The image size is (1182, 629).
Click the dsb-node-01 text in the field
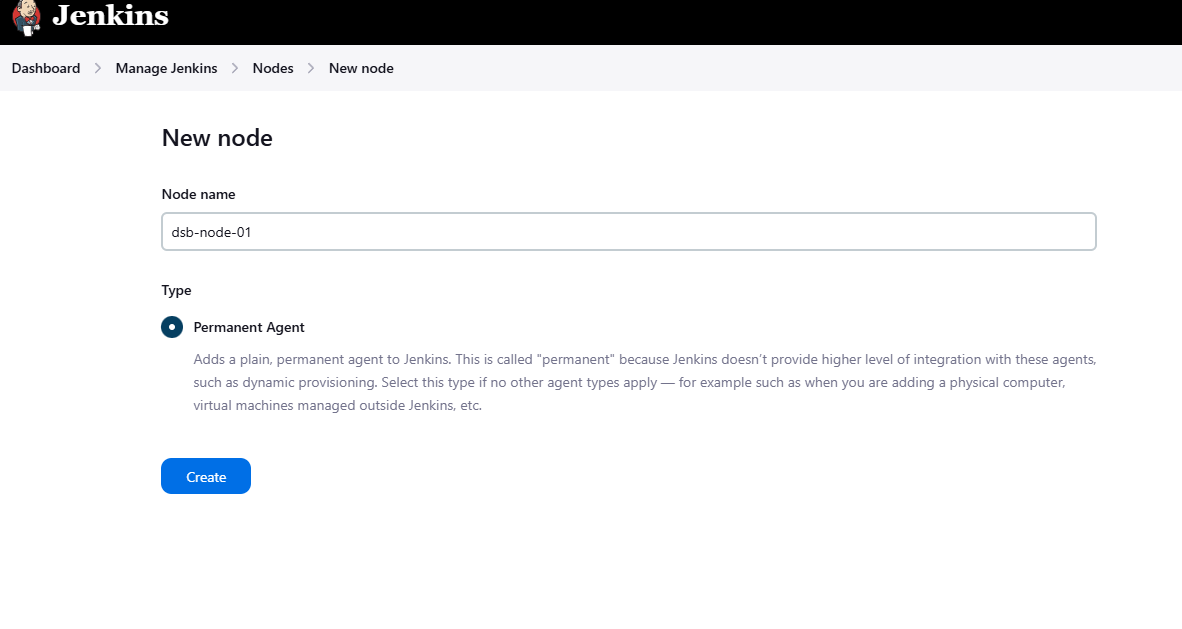coord(211,232)
